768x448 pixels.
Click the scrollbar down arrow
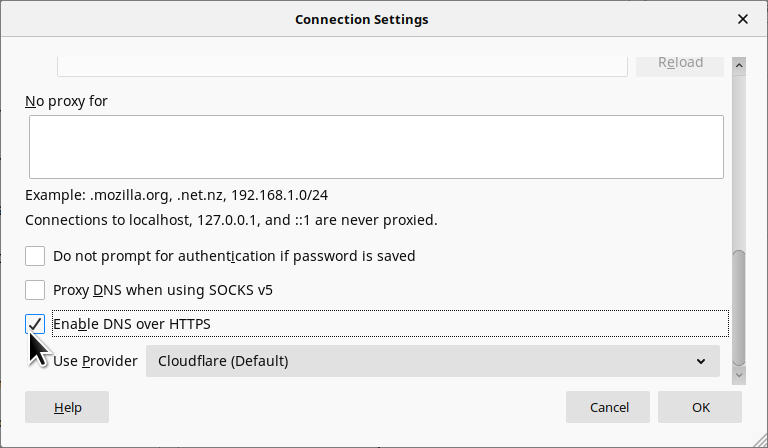tap(740, 374)
